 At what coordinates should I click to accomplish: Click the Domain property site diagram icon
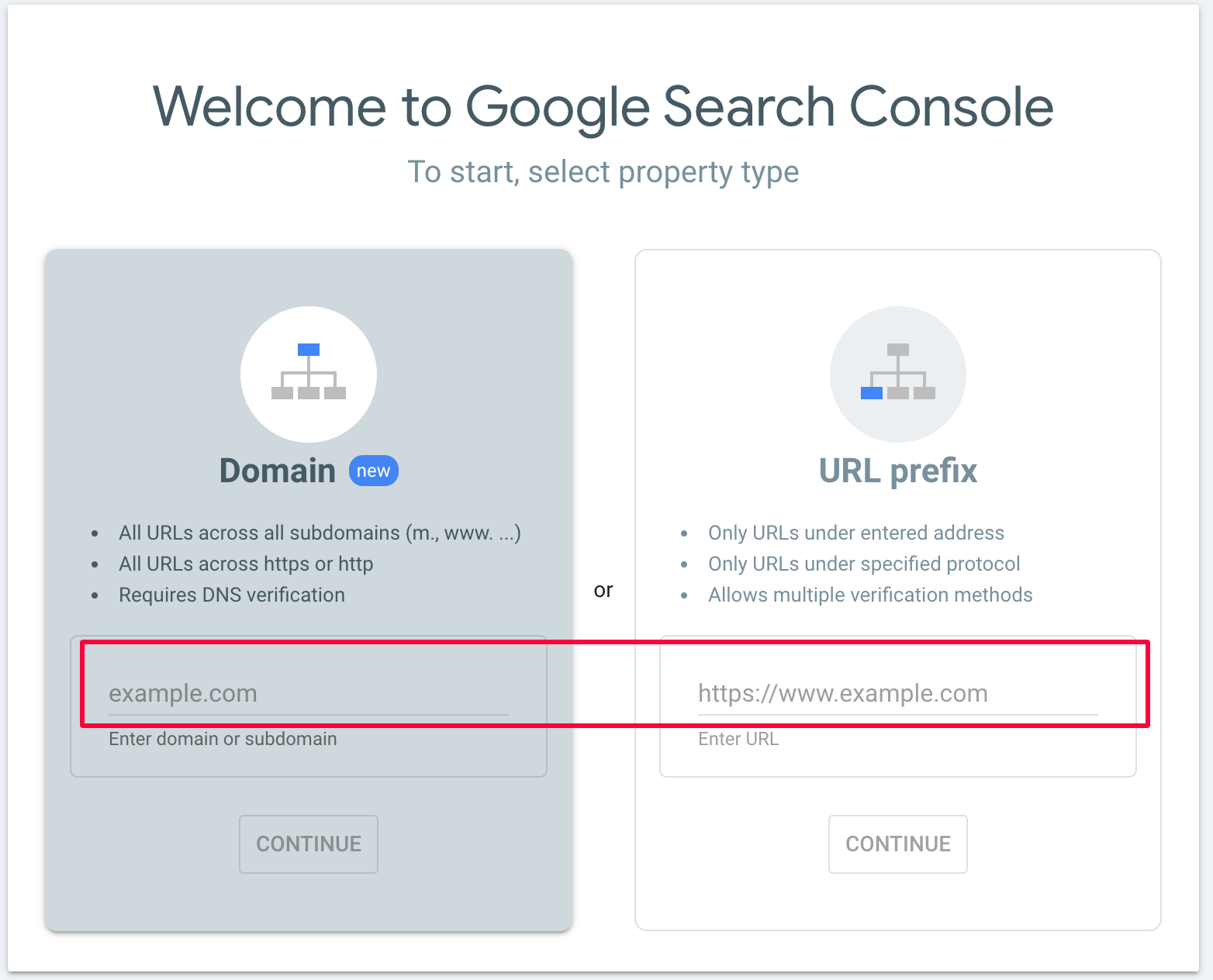point(308,374)
